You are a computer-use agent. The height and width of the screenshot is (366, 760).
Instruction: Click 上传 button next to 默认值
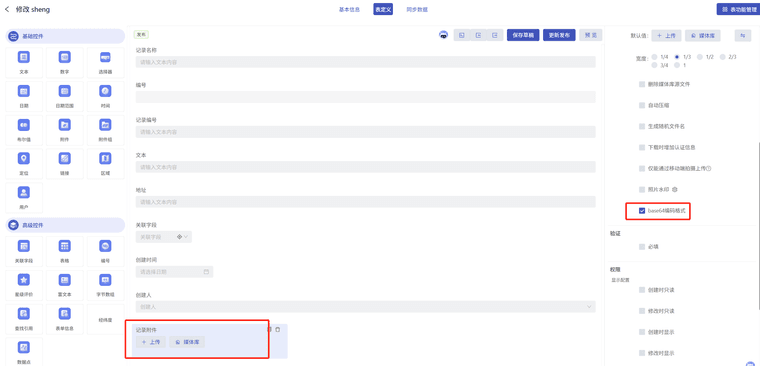tap(666, 35)
